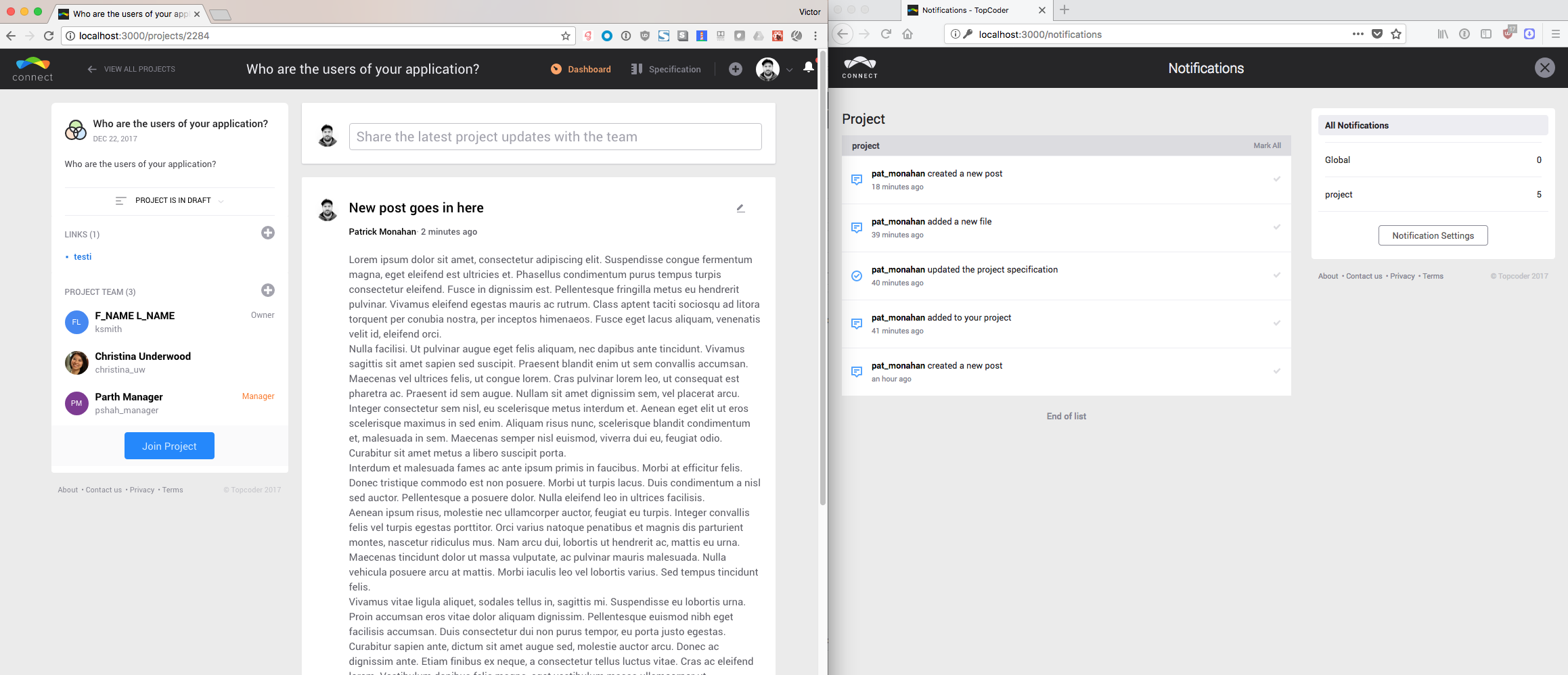Close the Chrome tab Who are the users
Screen dimensions: 1568x675
197,14
